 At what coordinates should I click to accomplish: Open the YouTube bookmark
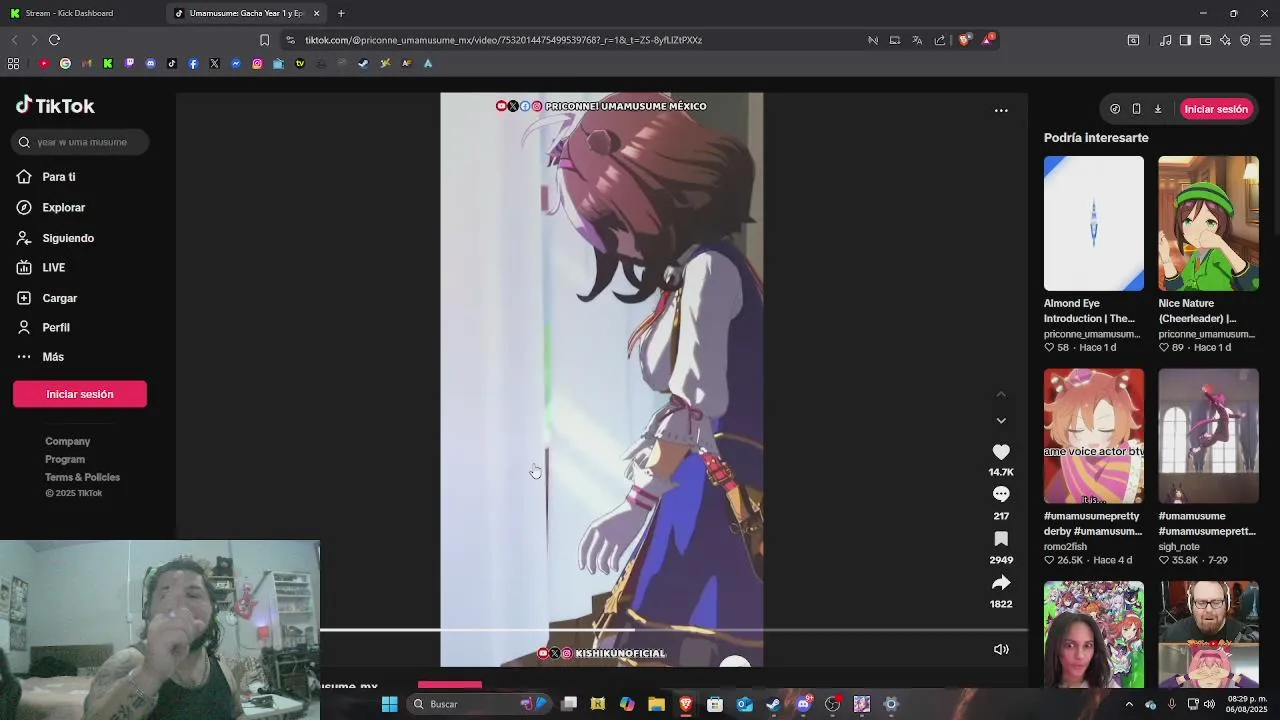pyautogui.click(x=44, y=63)
